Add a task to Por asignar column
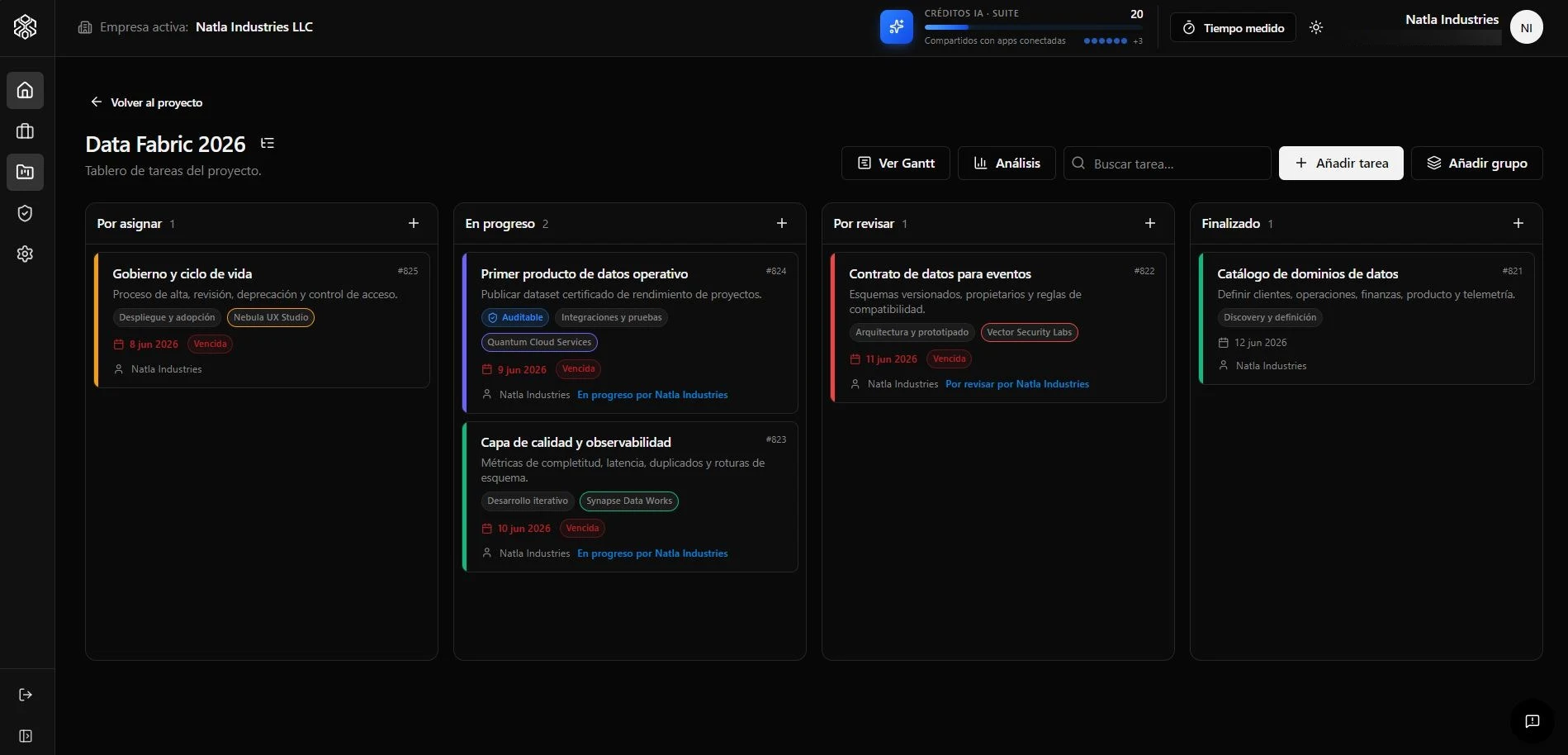Viewport: 1568px width, 755px height. coord(414,223)
